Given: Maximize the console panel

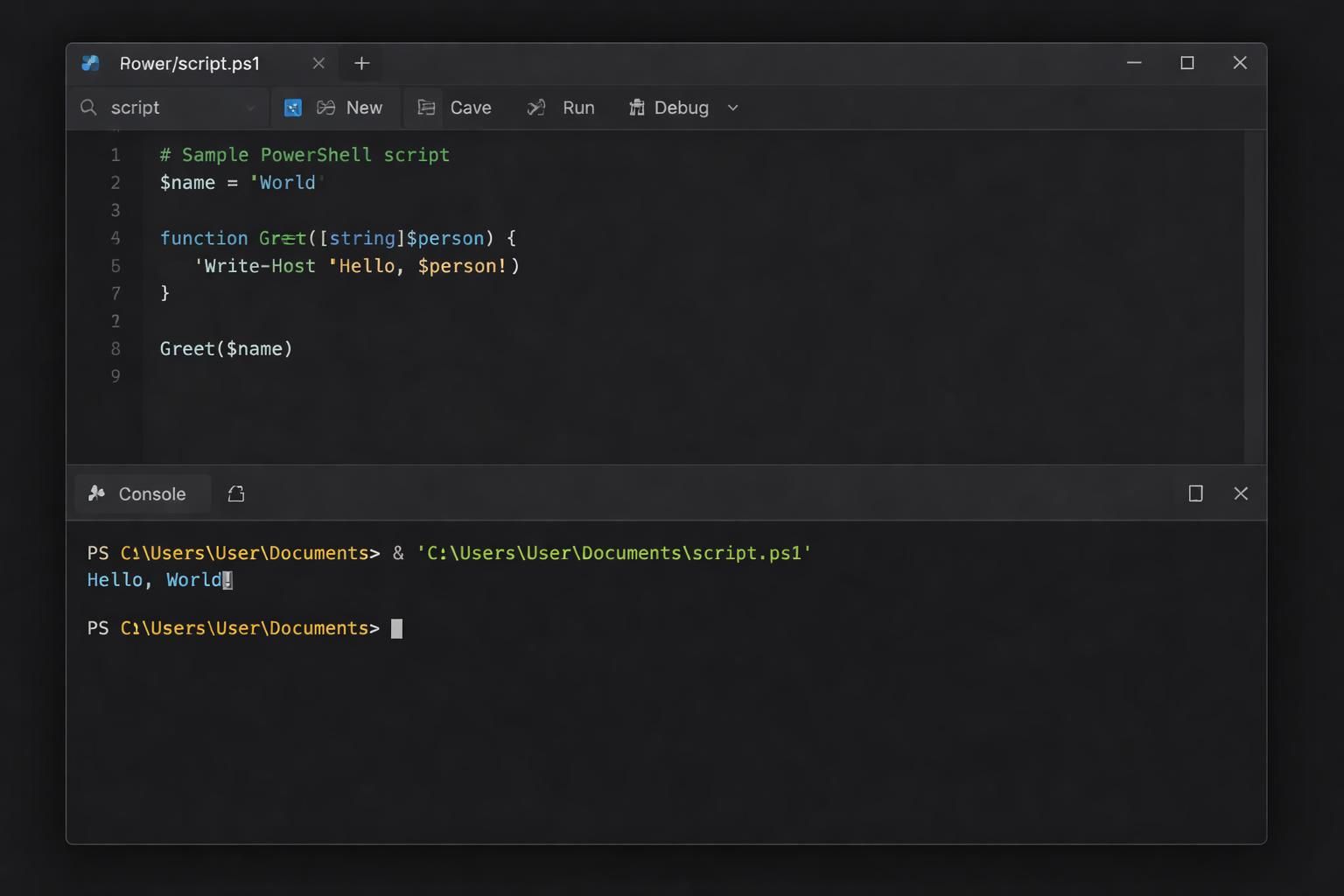Looking at the screenshot, I should [1195, 493].
